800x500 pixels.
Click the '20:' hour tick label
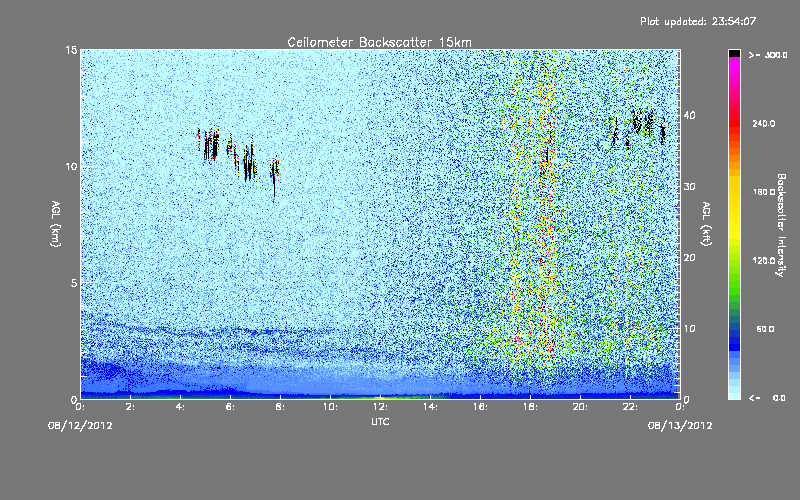(580, 407)
